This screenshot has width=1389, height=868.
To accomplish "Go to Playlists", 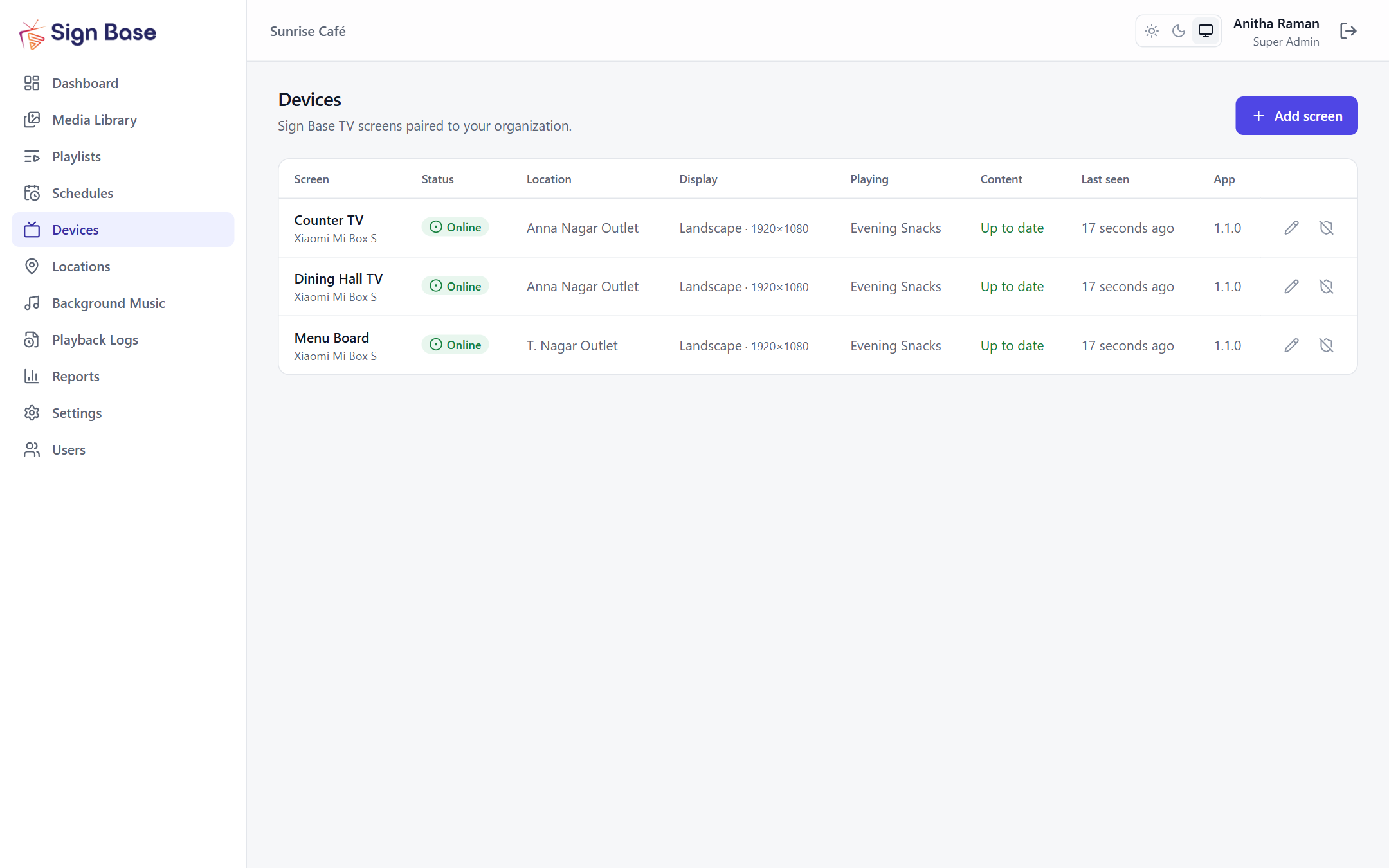I will (x=123, y=156).
